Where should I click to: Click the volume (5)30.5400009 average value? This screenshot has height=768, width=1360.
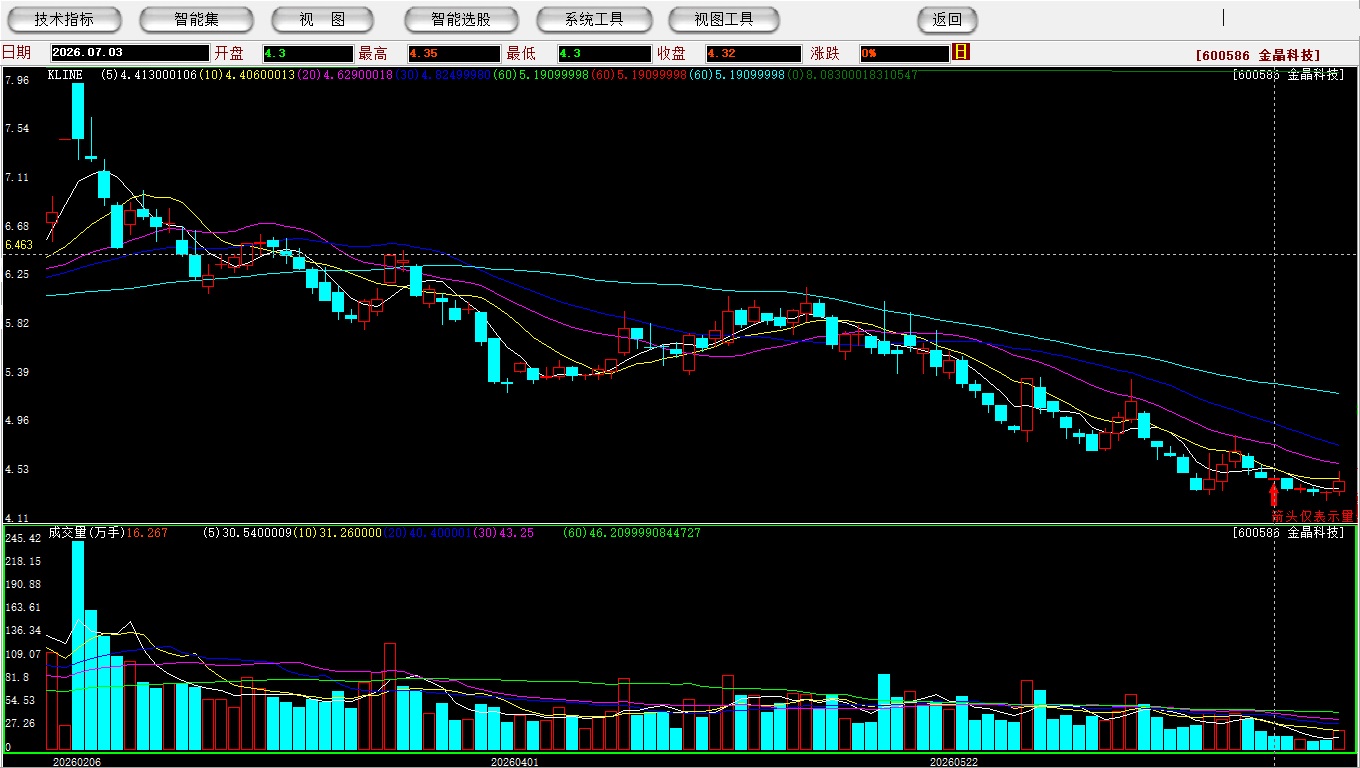point(245,533)
